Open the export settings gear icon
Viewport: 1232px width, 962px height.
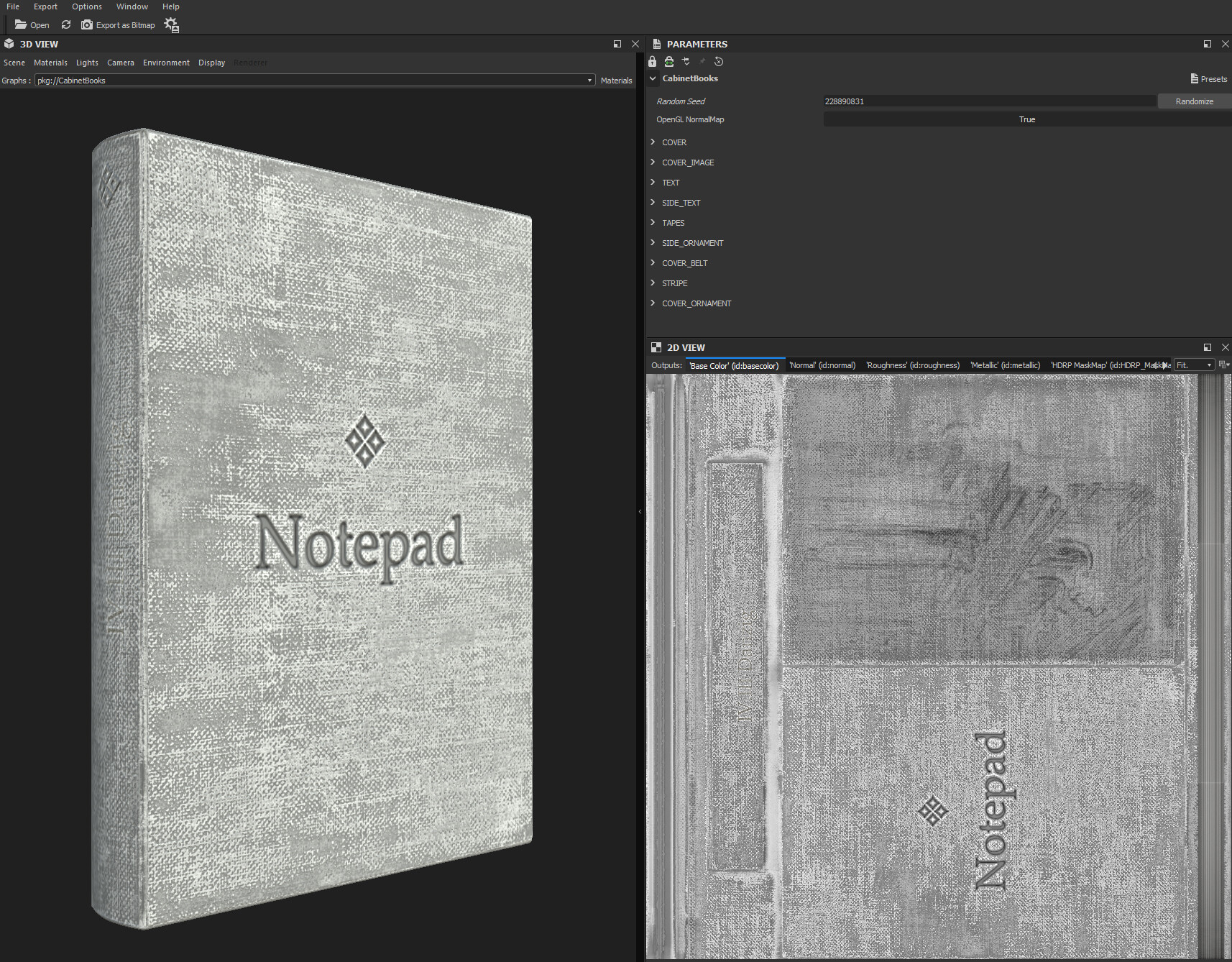[171, 24]
